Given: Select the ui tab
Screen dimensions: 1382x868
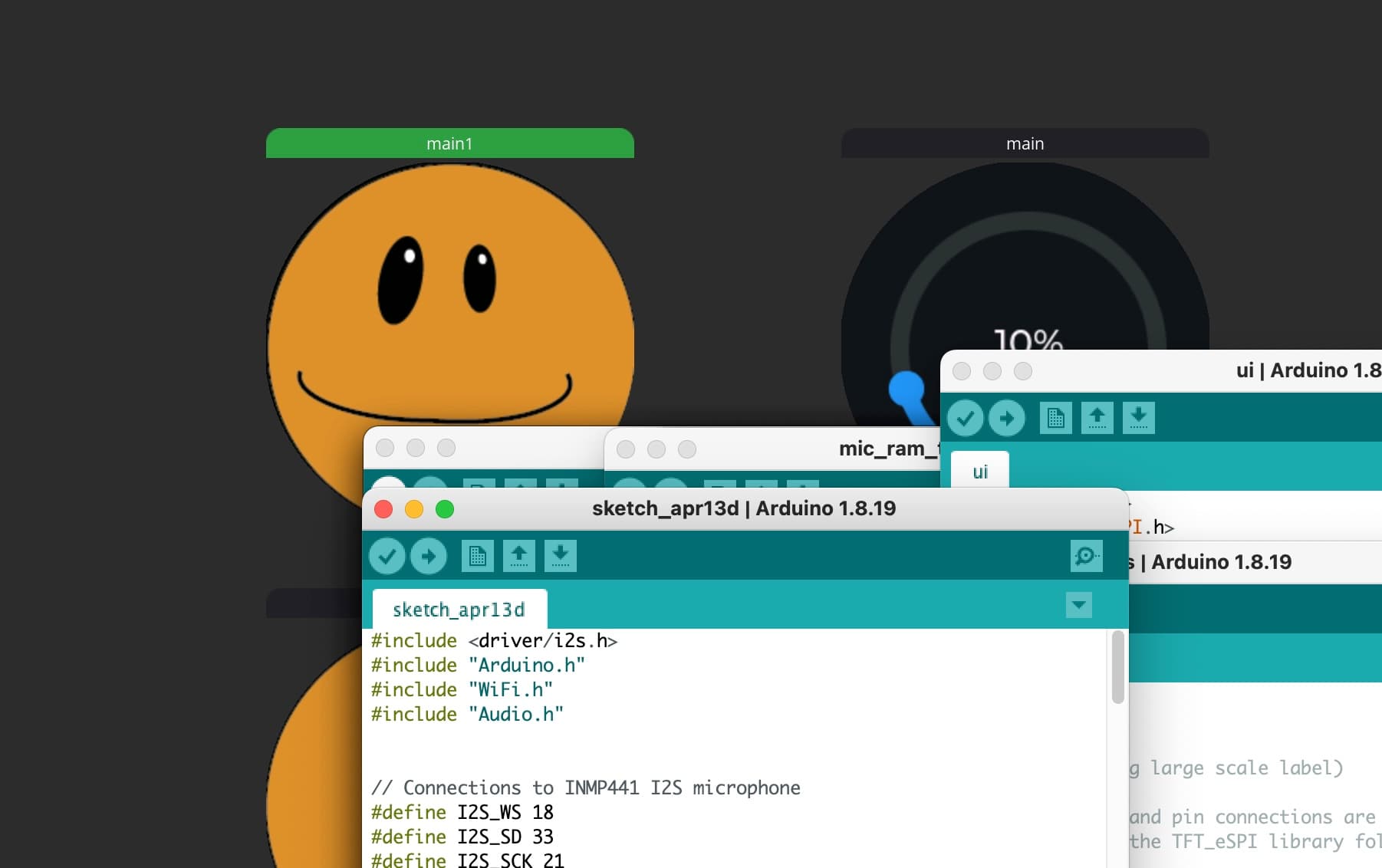Looking at the screenshot, I should [x=980, y=472].
